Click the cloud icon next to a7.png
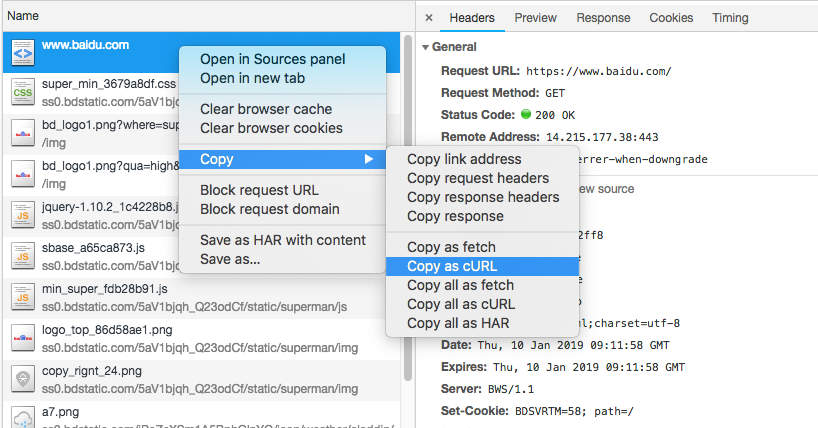Viewport: 818px width, 428px height. pos(22,416)
